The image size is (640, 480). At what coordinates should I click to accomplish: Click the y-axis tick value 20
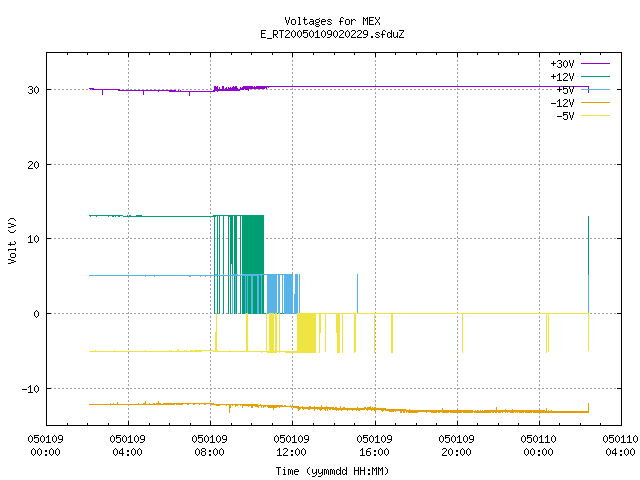(33, 165)
